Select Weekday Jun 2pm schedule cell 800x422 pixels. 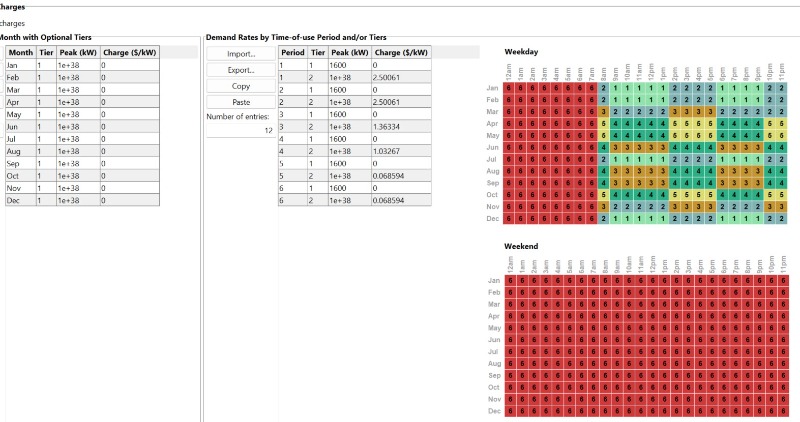[675, 148]
